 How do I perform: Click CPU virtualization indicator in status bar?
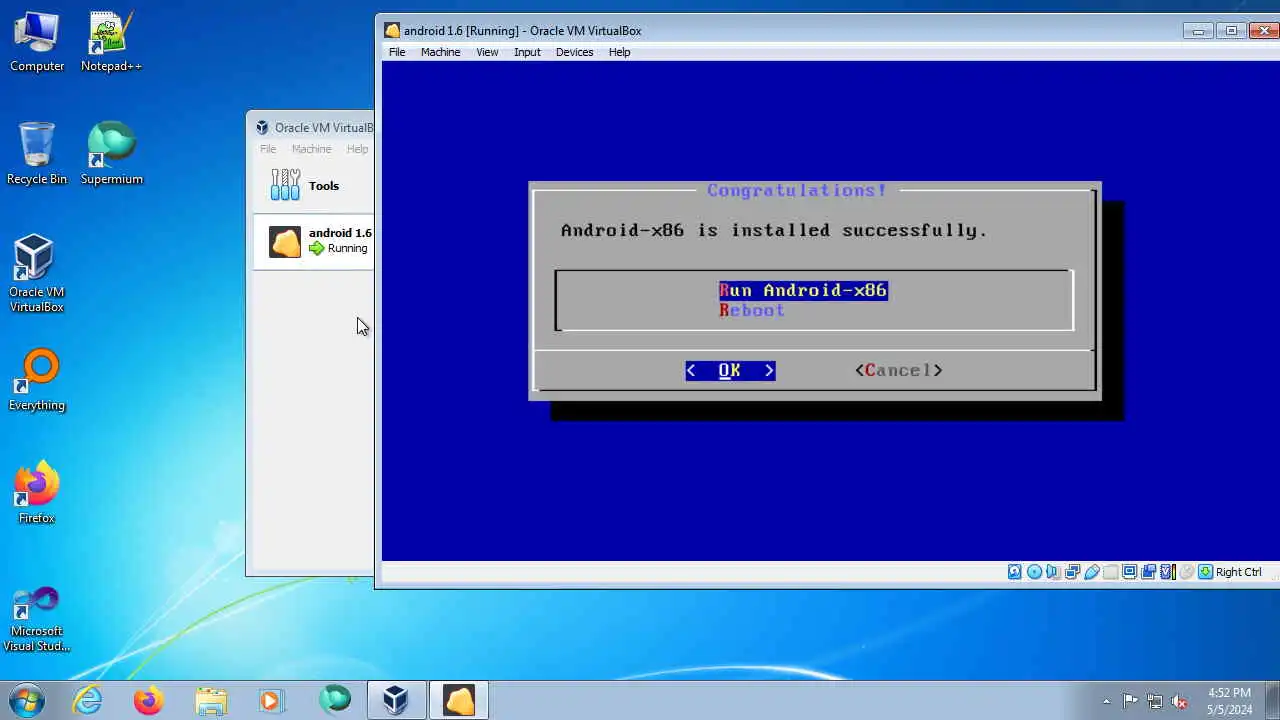pos(1168,572)
